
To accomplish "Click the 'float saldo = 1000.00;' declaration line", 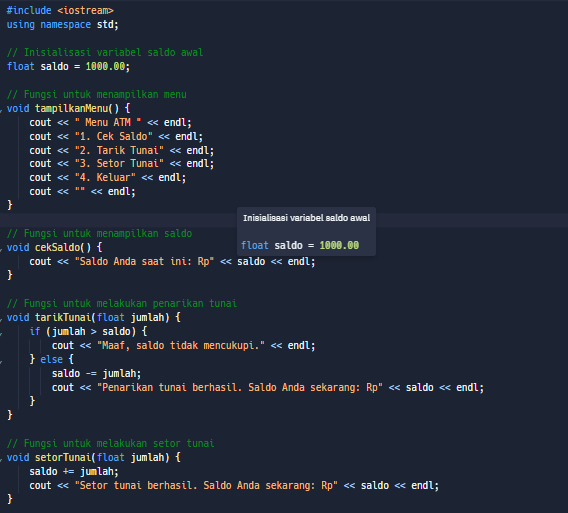I will 68,67.
